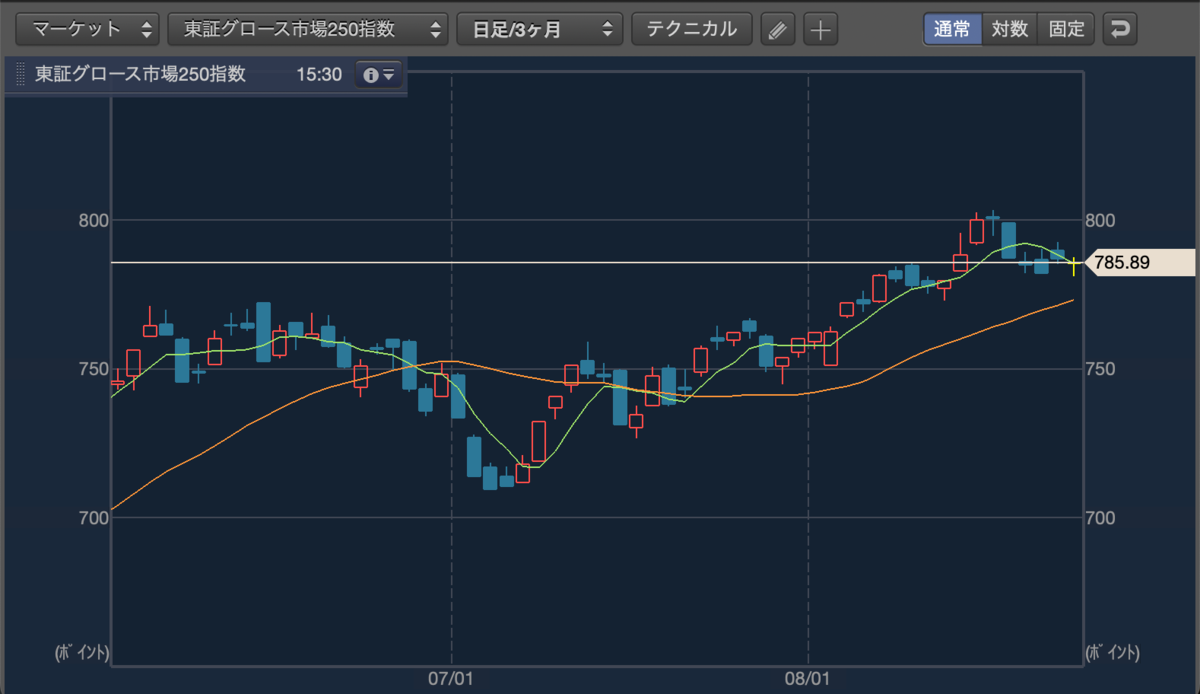Expand the legend options arrow menu
Screen dimensions: 1200x694
tap(388, 75)
